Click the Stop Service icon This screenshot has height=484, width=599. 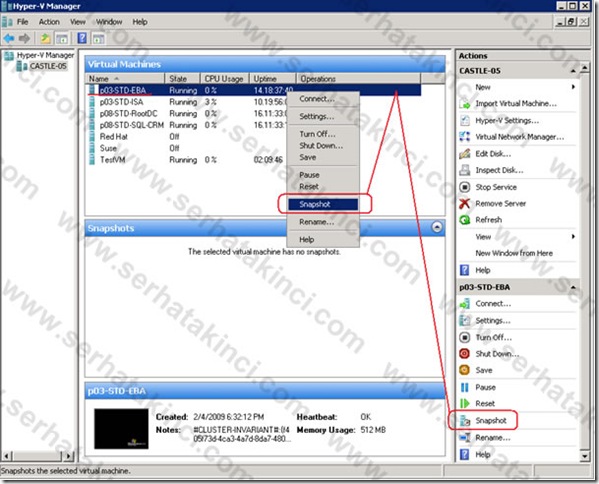coord(465,187)
